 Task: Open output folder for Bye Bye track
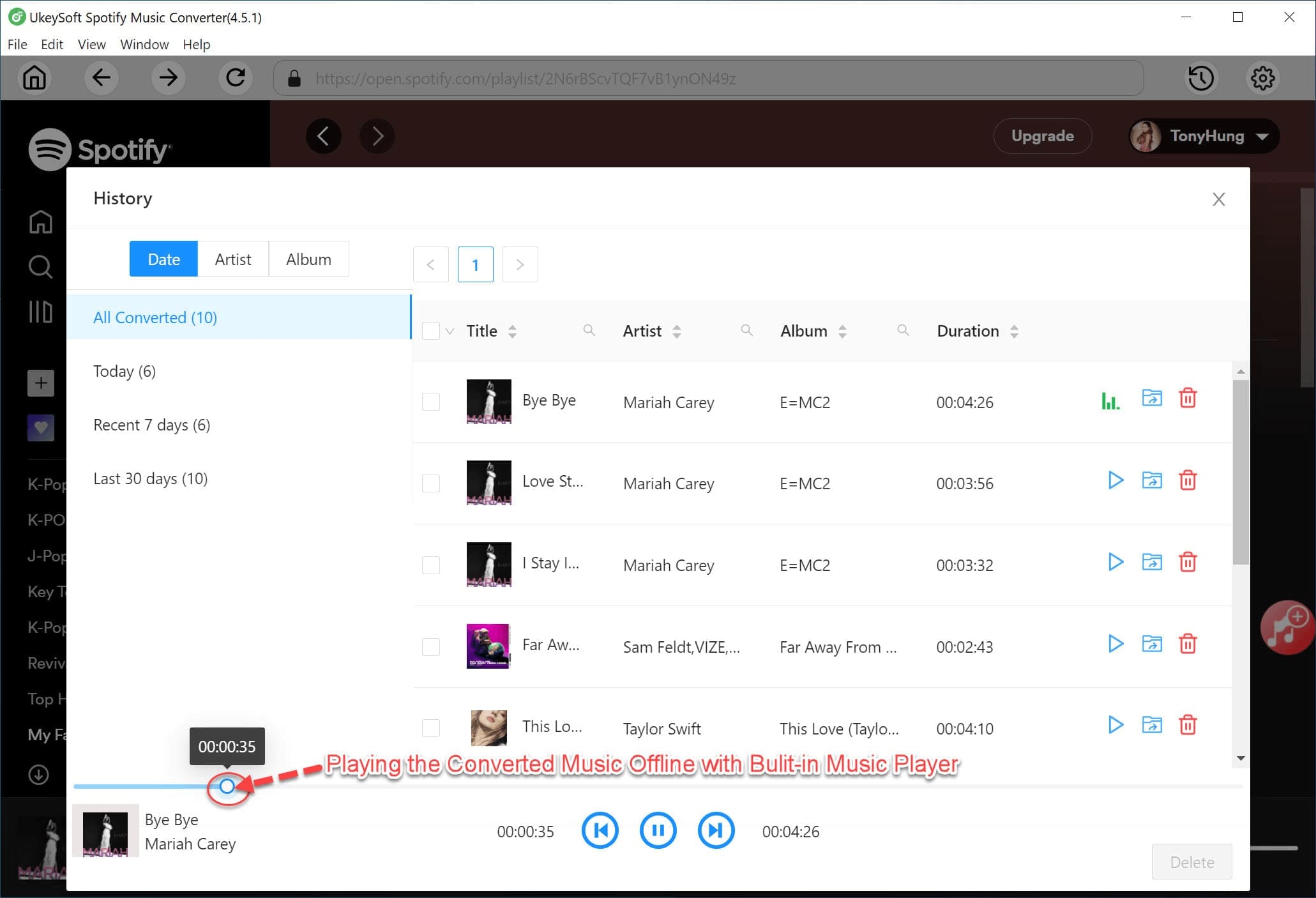click(x=1151, y=398)
